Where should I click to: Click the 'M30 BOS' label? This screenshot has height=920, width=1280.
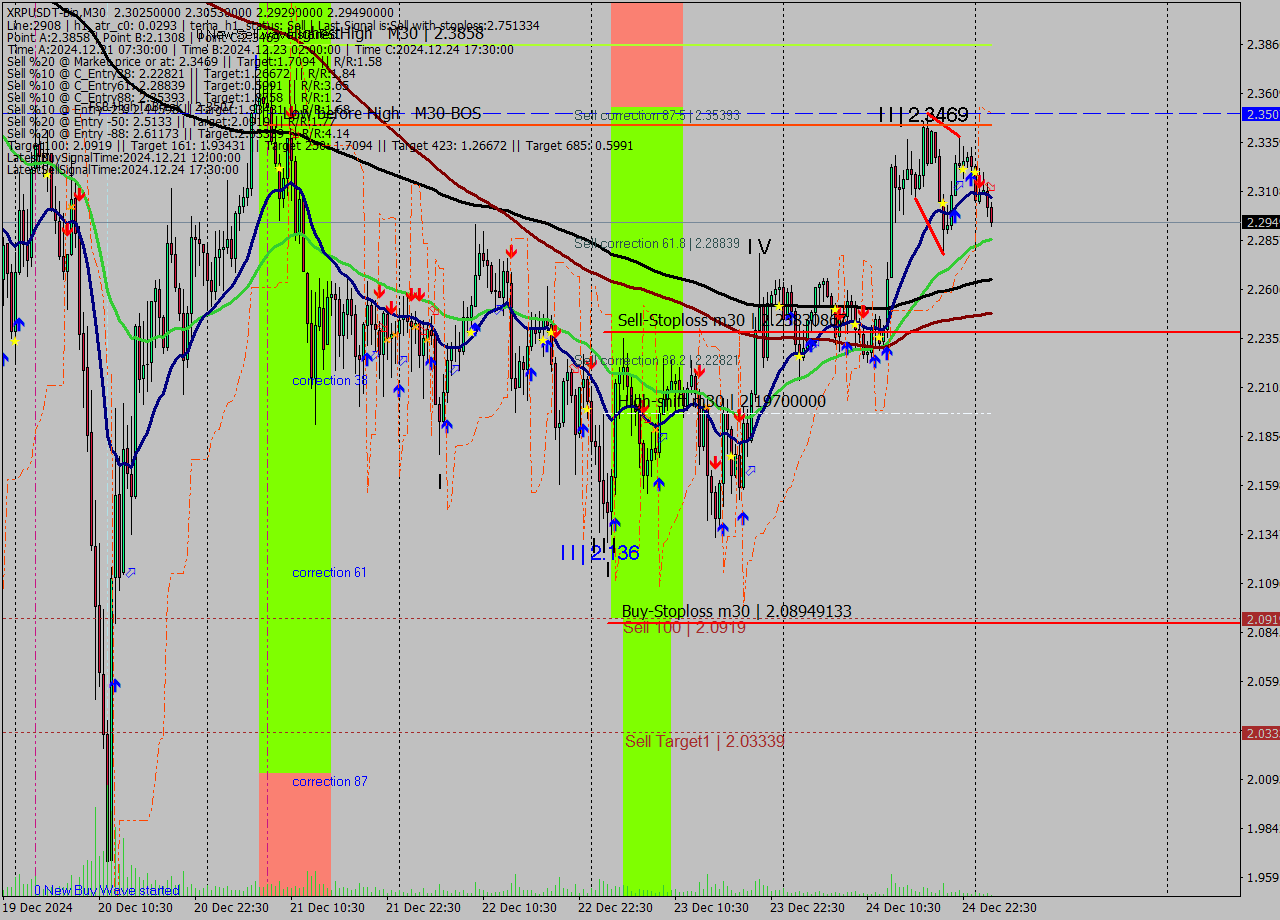[447, 114]
